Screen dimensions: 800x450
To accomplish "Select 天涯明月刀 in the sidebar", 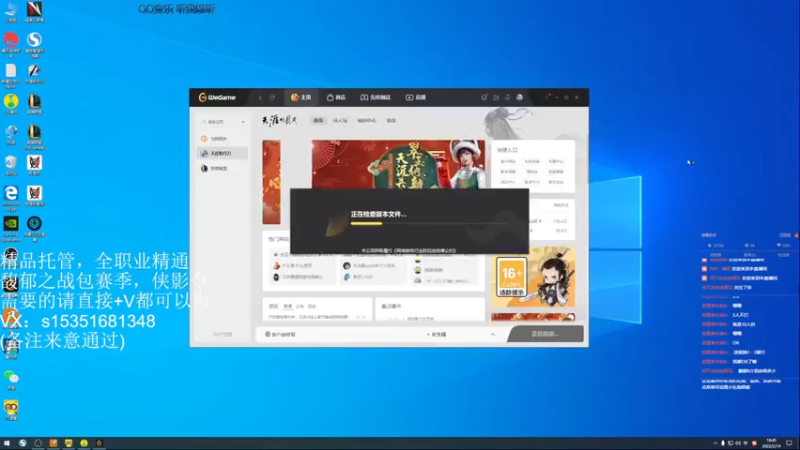I will (x=222, y=153).
